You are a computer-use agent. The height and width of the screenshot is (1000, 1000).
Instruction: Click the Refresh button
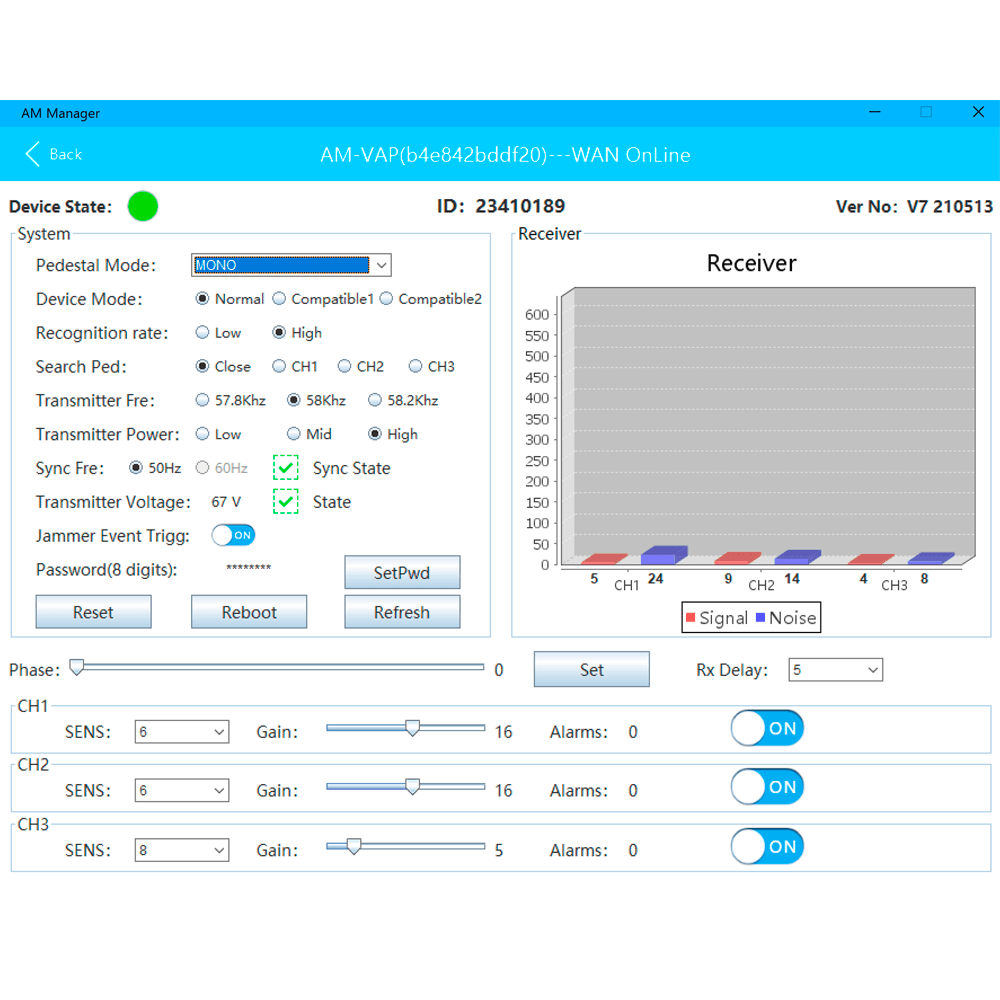point(402,612)
